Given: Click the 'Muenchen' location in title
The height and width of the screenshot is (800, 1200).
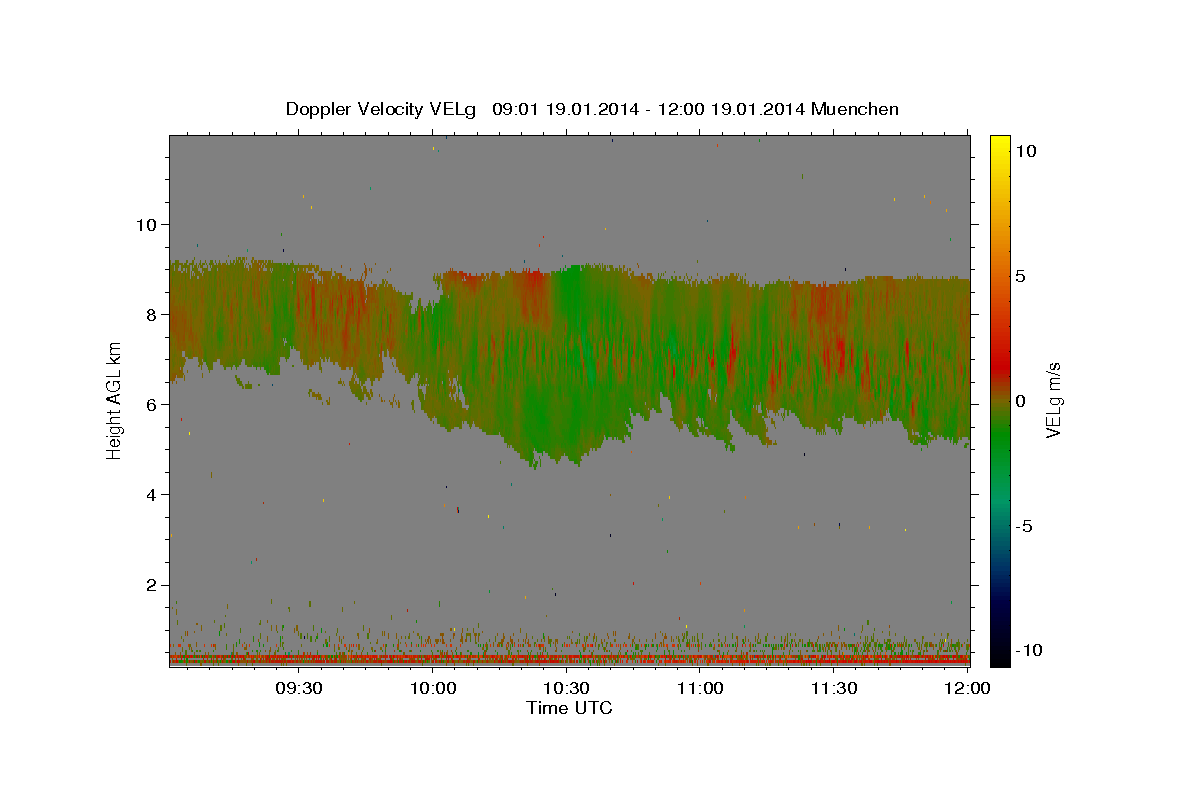Looking at the screenshot, I should click(x=855, y=109).
